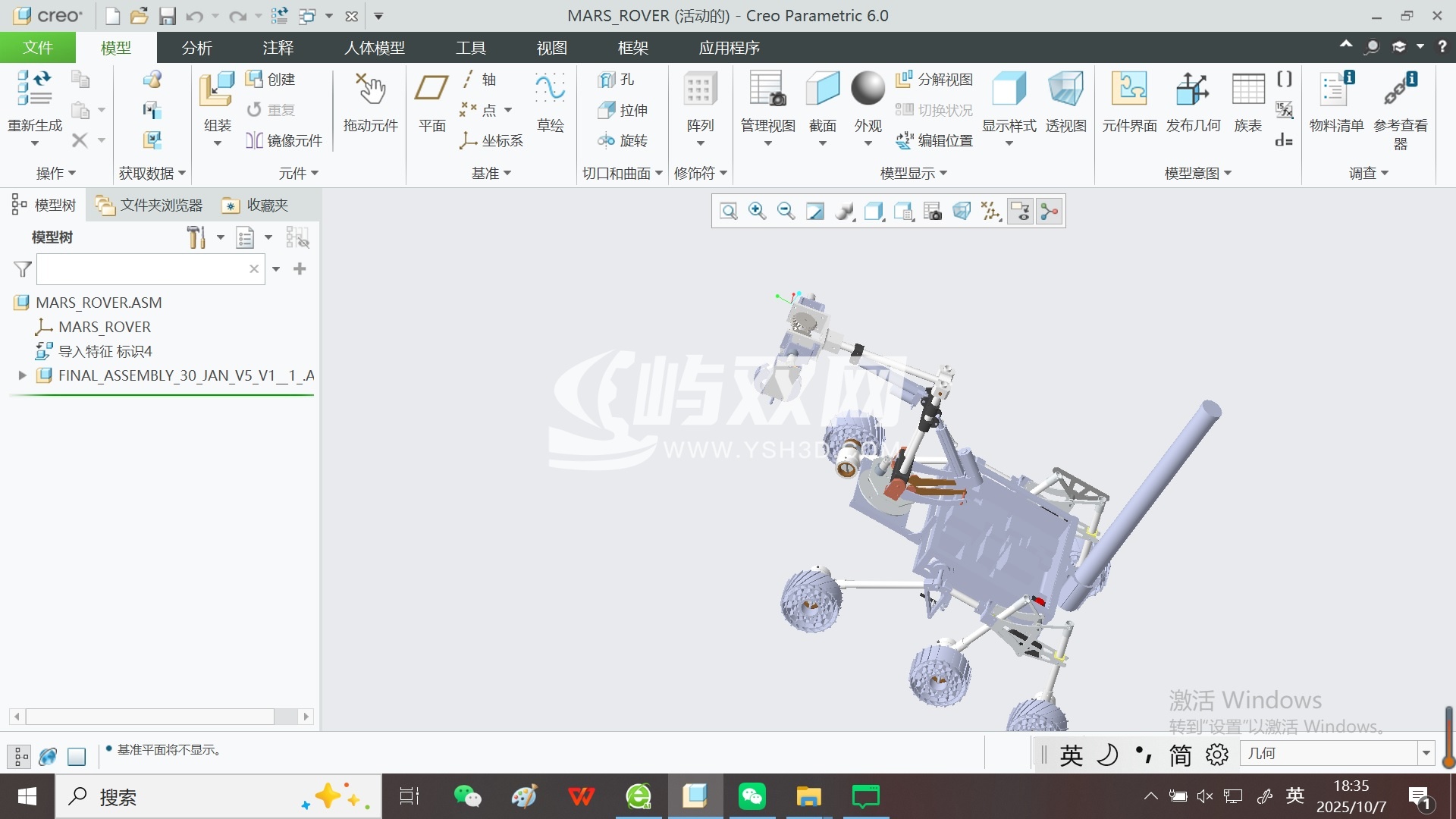Click the Mirror Component (镜像元件) button
1456x819 pixels.
(x=284, y=140)
